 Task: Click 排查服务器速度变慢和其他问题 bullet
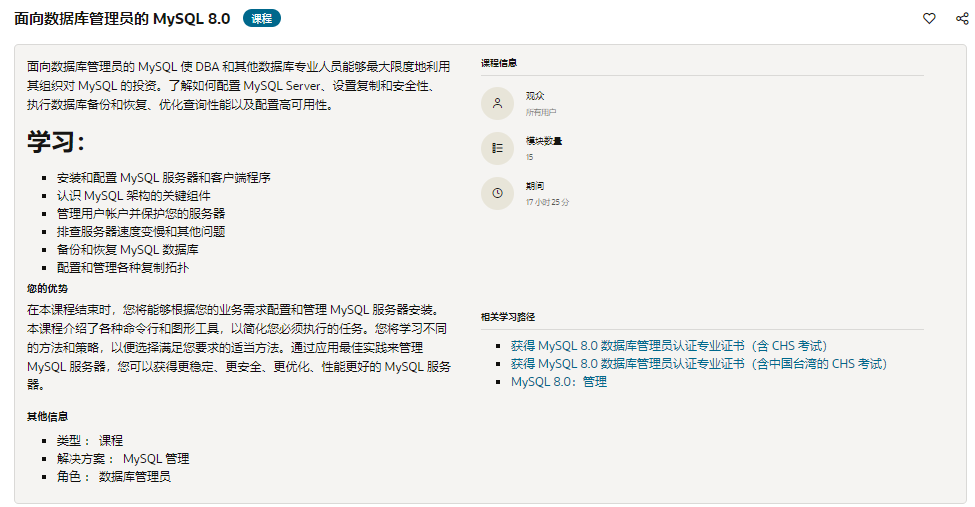[141, 232]
